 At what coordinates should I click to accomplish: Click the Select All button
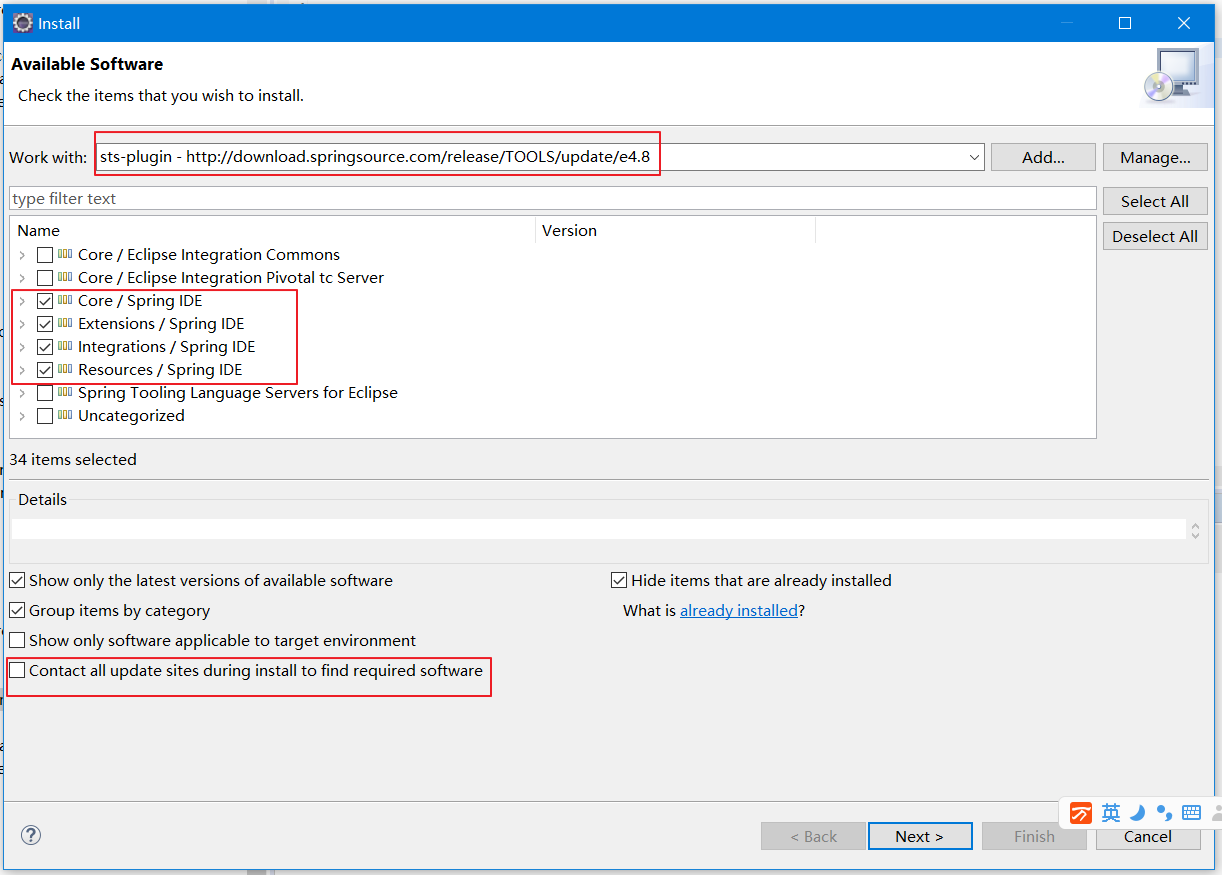[1155, 201]
